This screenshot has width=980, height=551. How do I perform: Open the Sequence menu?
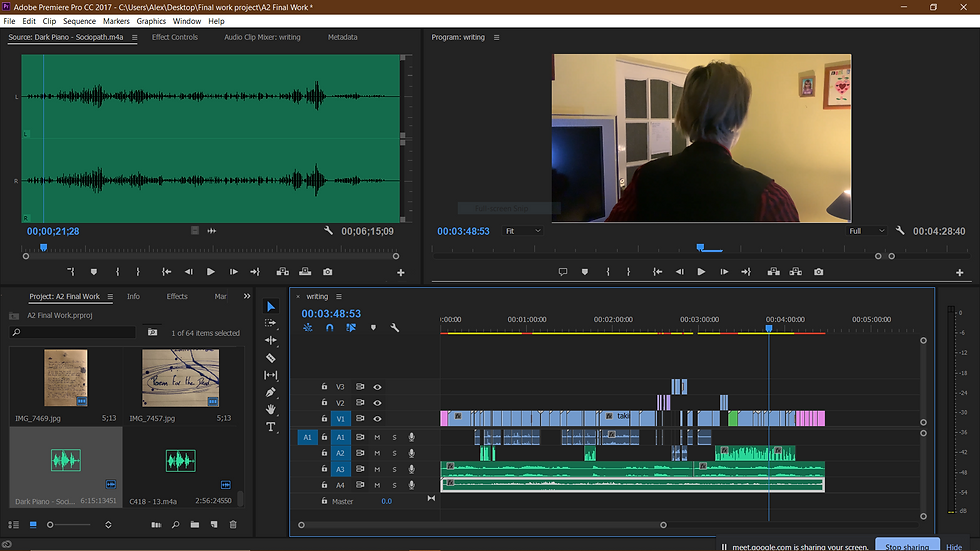point(79,21)
